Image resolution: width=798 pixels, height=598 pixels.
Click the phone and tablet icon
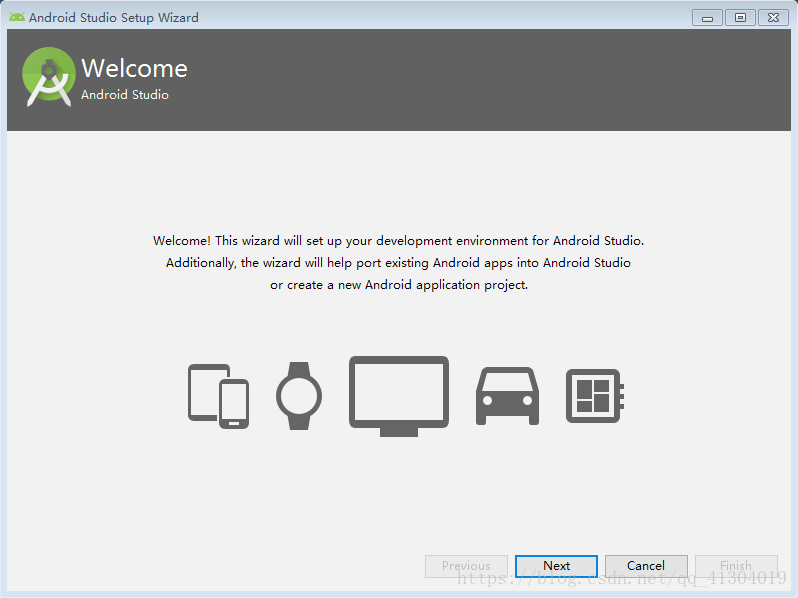[x=218, y=396]
